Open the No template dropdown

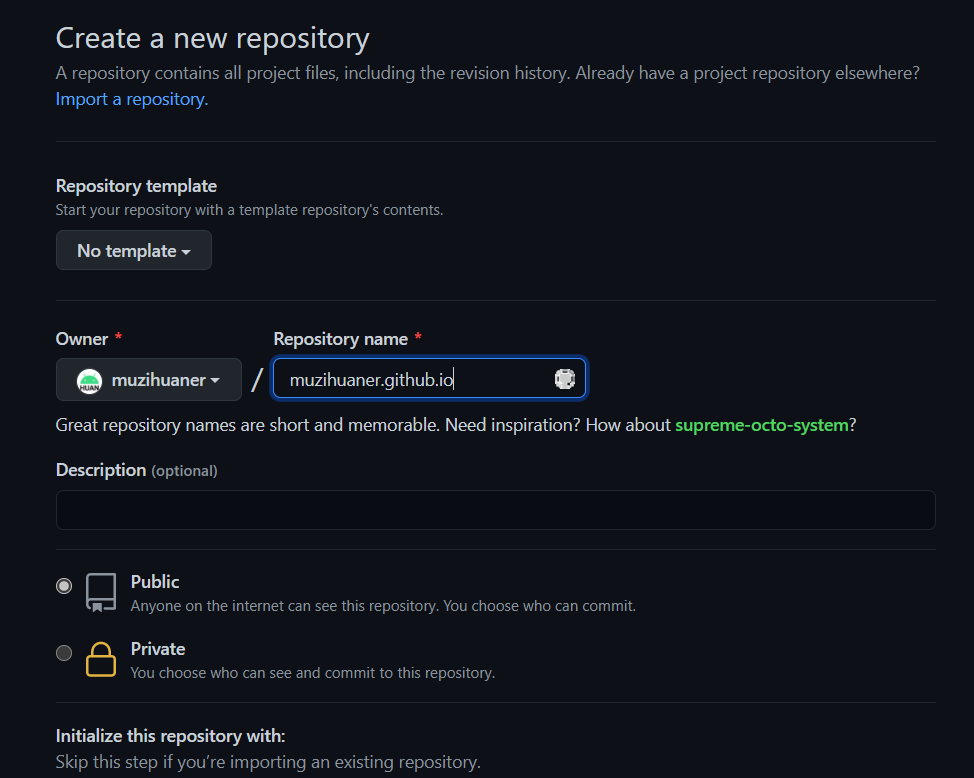(134, 250)
